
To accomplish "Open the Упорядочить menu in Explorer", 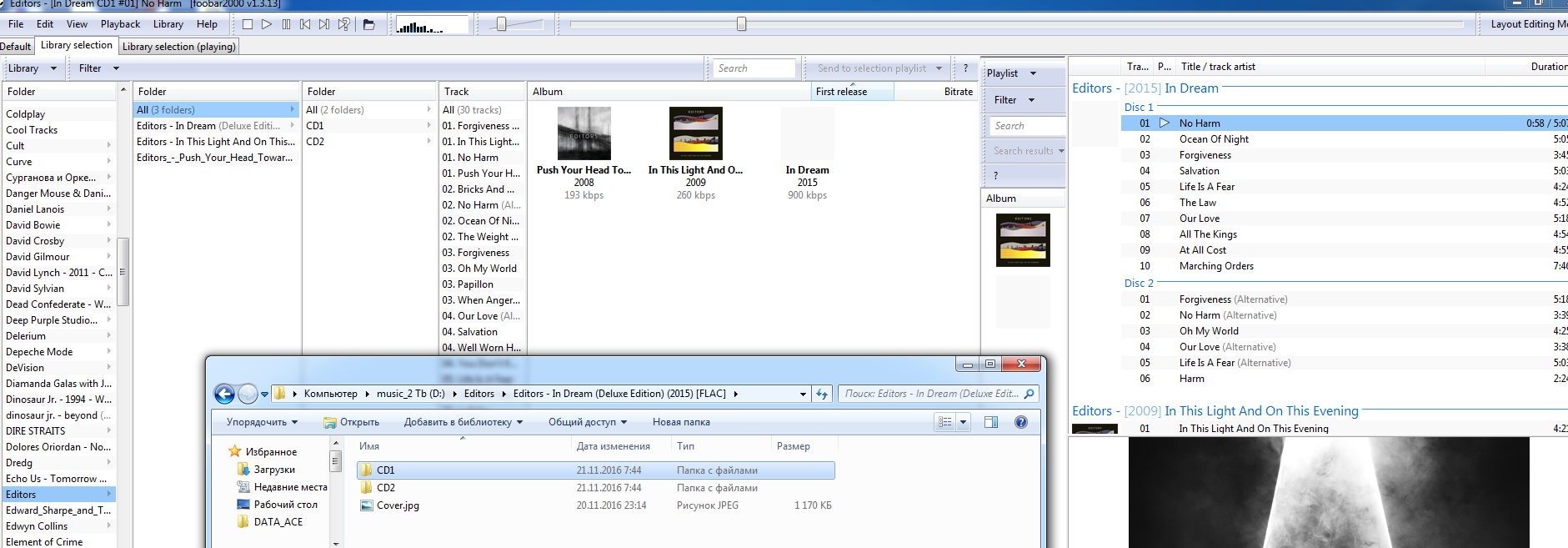I will tap(263, 422).
